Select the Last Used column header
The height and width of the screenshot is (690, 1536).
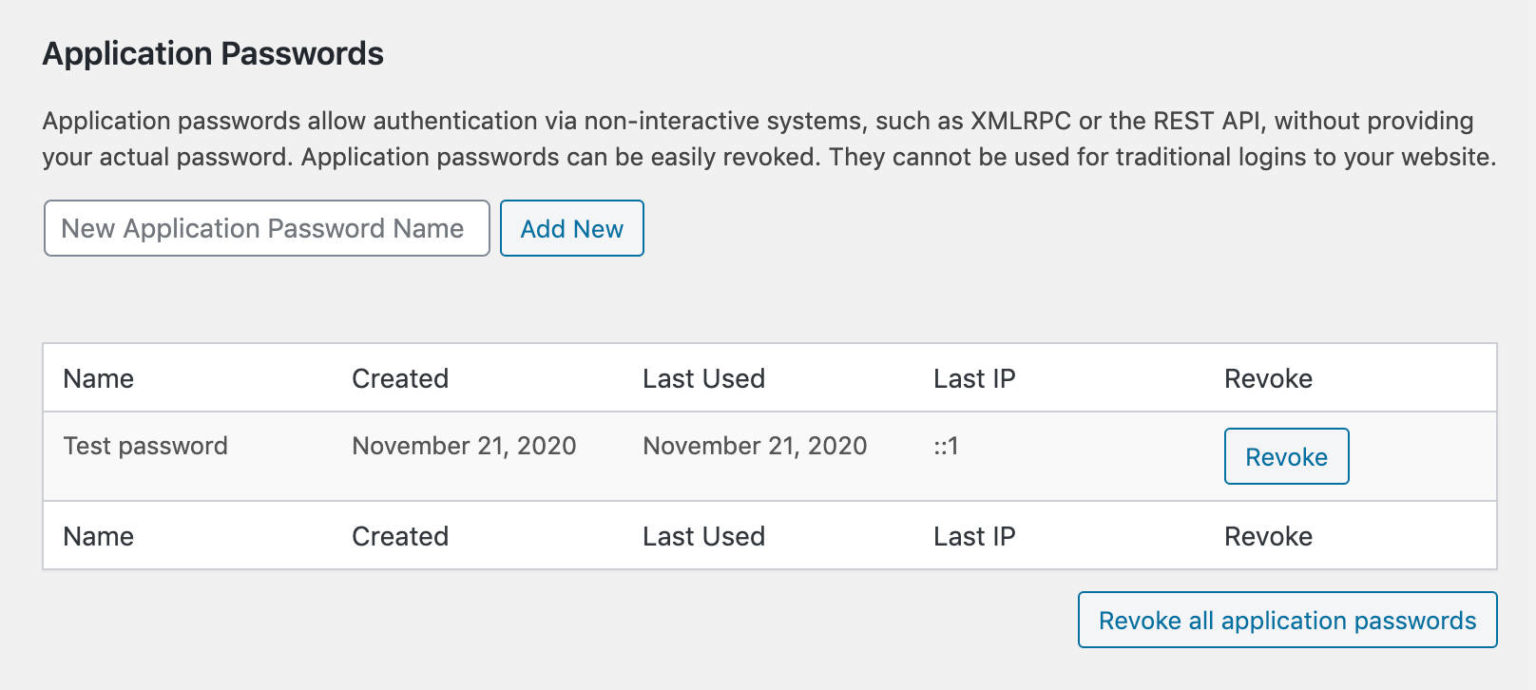(x=704, y=378)
